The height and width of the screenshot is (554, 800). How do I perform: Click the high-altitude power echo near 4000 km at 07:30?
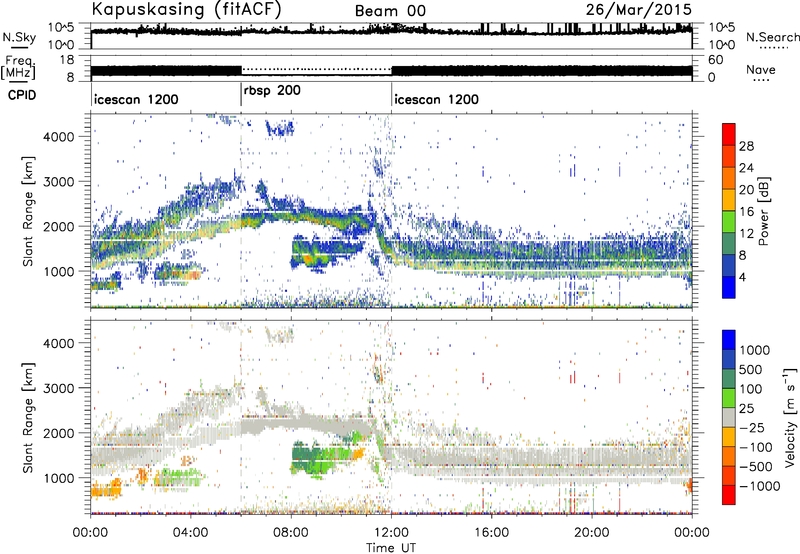point(280,129)
